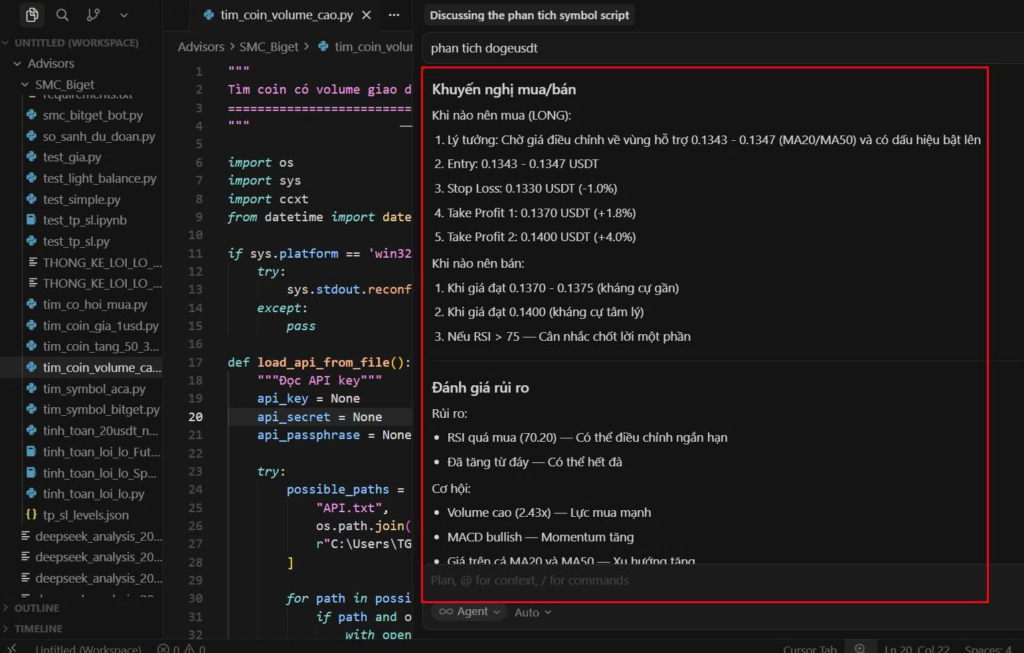Open the Source Control view icon
Viewport: 1024px width, 653px height.
[93, 15]
